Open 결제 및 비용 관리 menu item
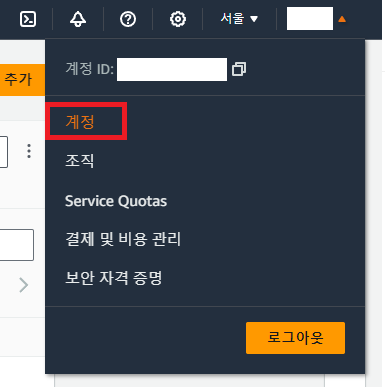 tap(123, 239)
